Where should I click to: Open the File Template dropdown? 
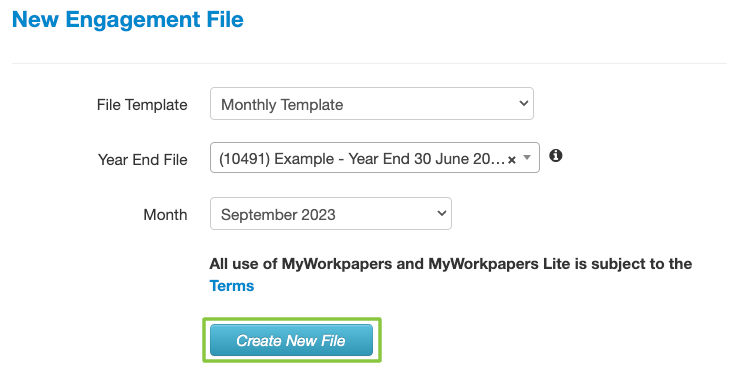click(x=372, y=103)
